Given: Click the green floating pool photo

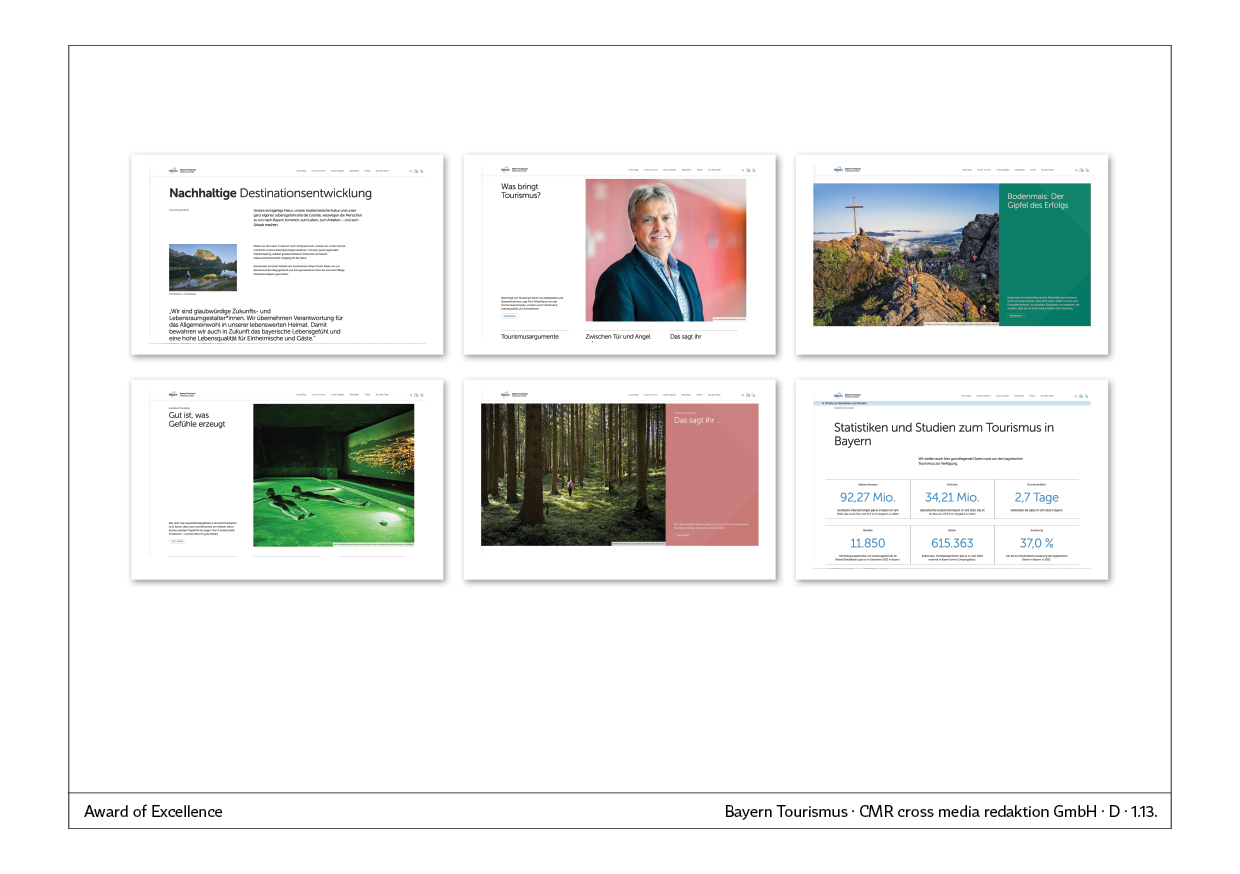Looking at the screenshot, I should [x=333, y=475].
